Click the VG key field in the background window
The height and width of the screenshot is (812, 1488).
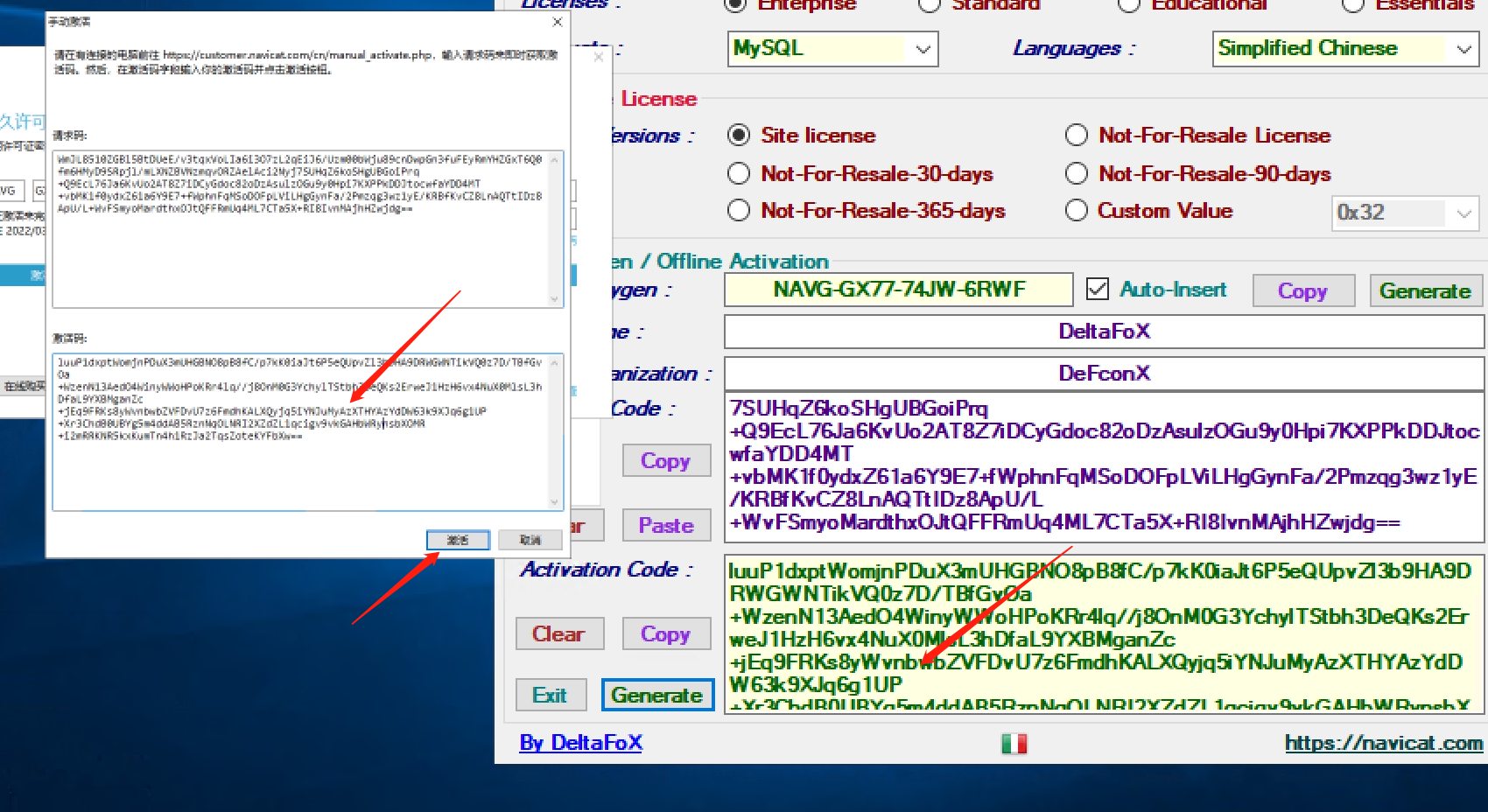pos(11,191)
